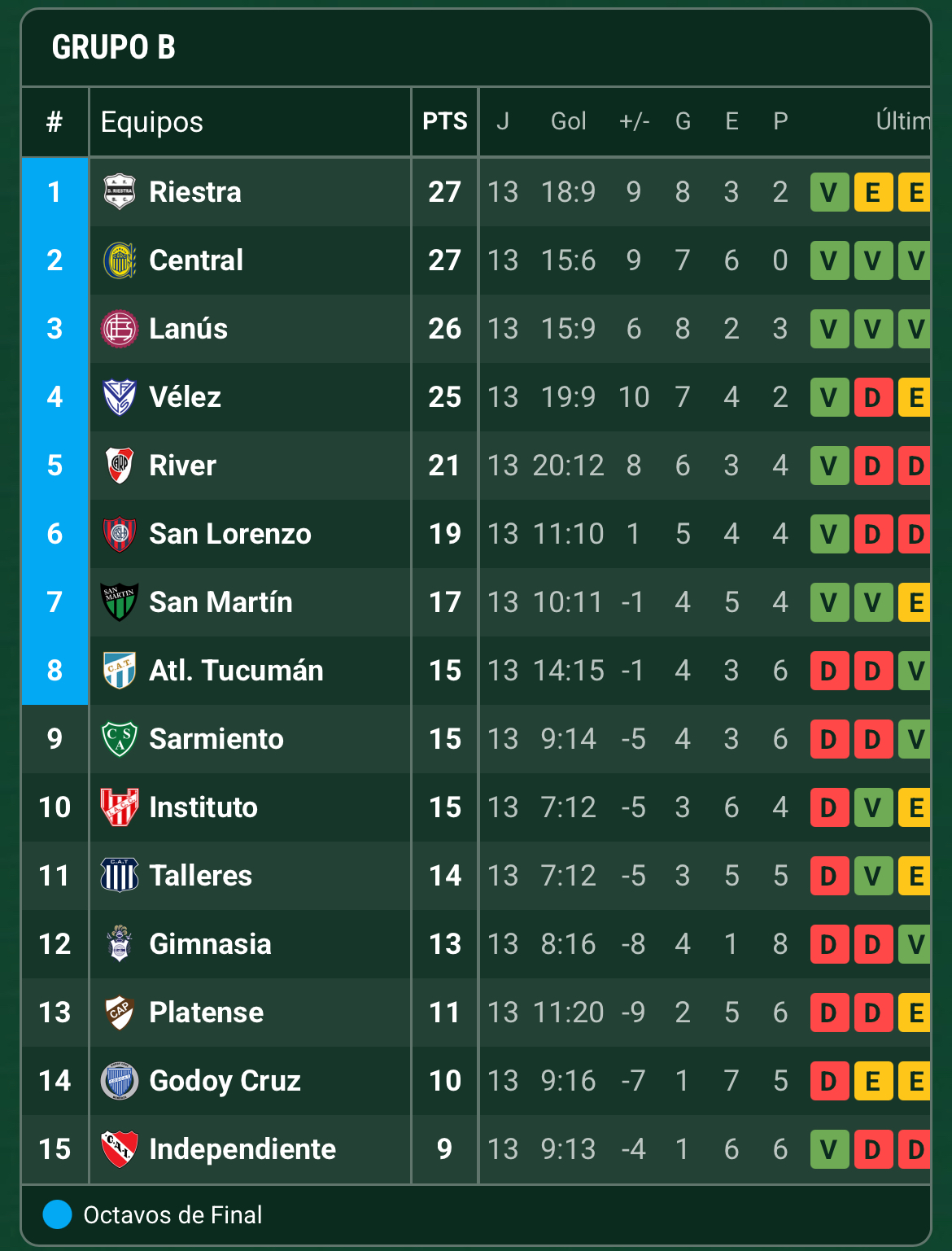The height and width of the screenshot is (1251, 952).
Task: Click the GRUPO B title
Action: click(114, 47)
